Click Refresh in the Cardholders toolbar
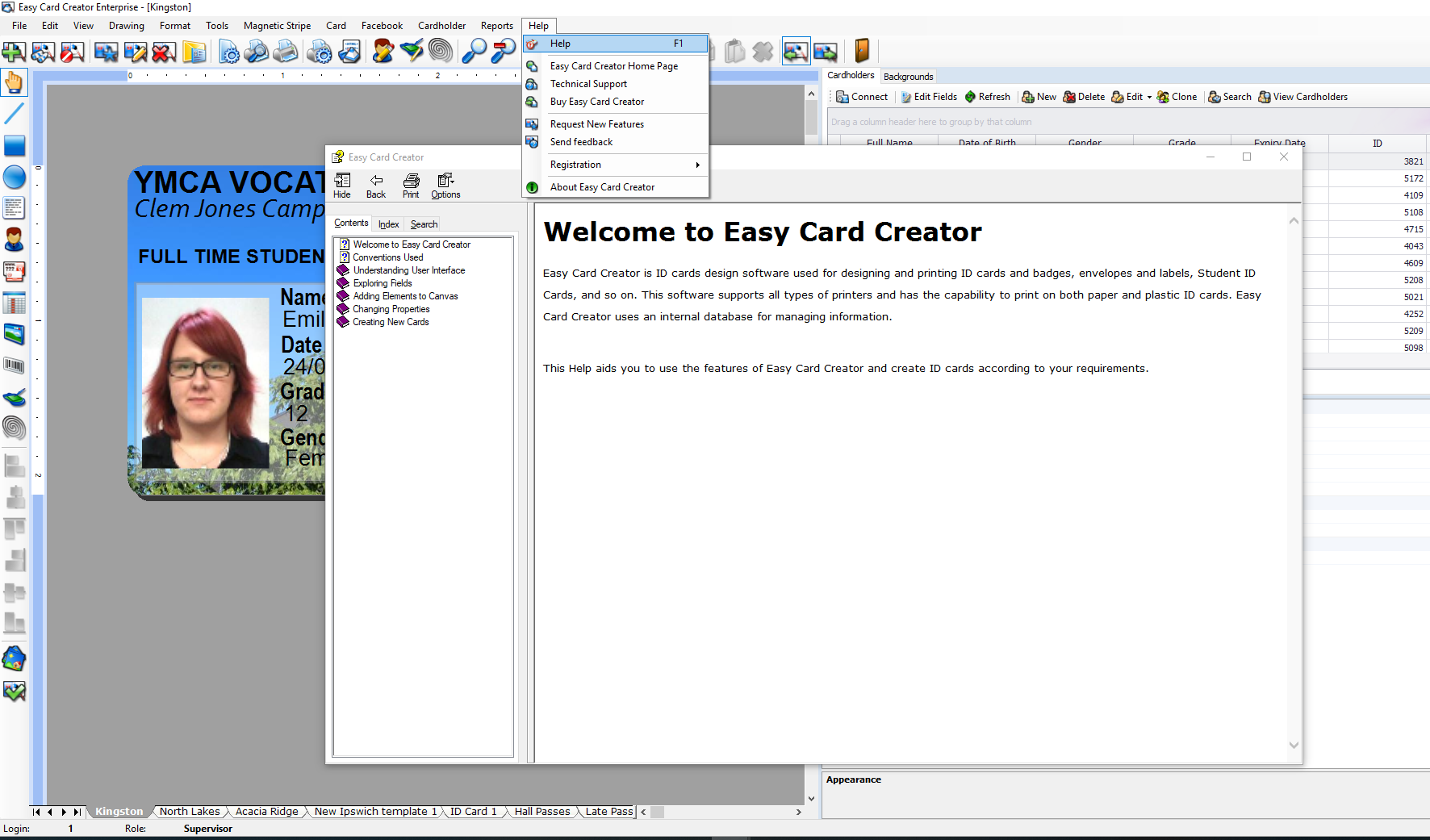Image resolution: width=1430 pixels, height=840 pixels. point(987,97)
